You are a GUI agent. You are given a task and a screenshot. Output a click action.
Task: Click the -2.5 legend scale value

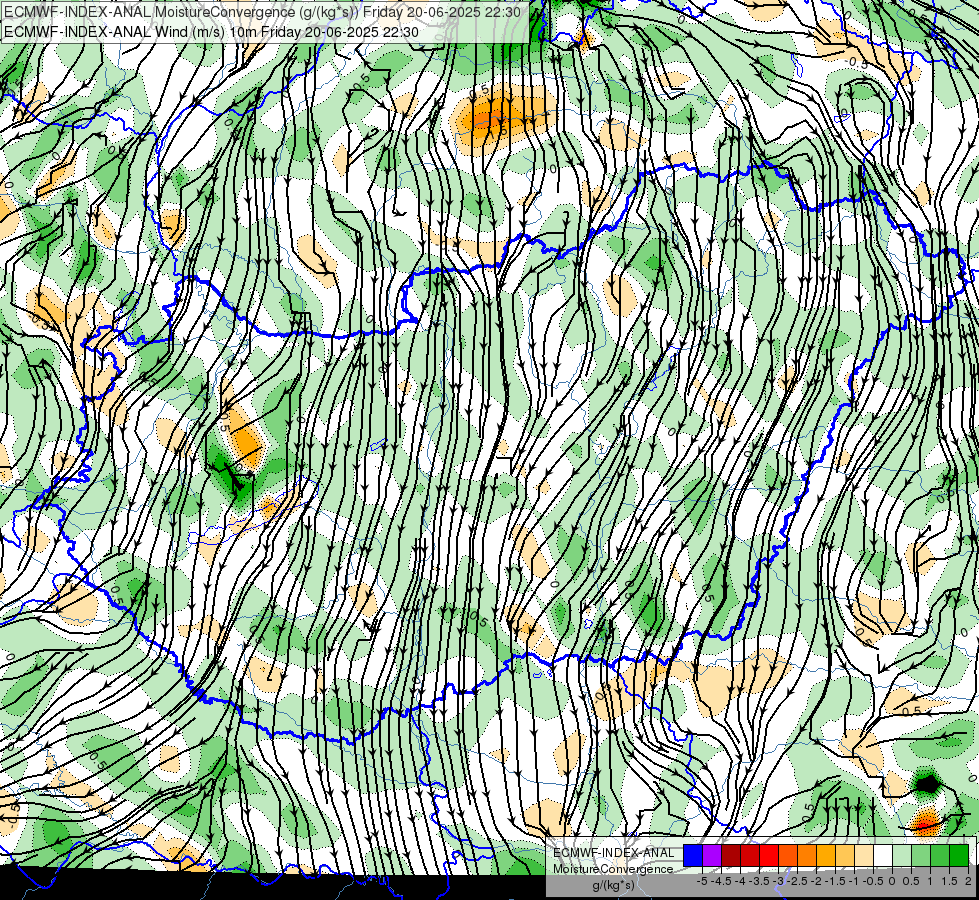797,881
